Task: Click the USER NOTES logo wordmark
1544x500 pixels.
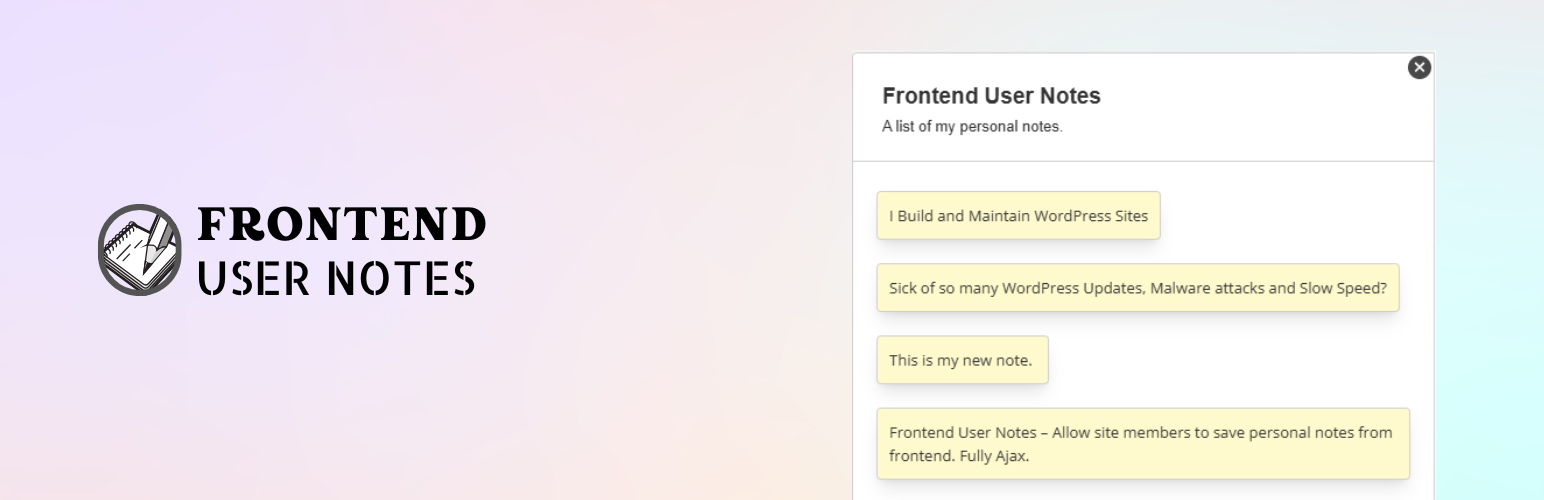Action: point(336,278)
